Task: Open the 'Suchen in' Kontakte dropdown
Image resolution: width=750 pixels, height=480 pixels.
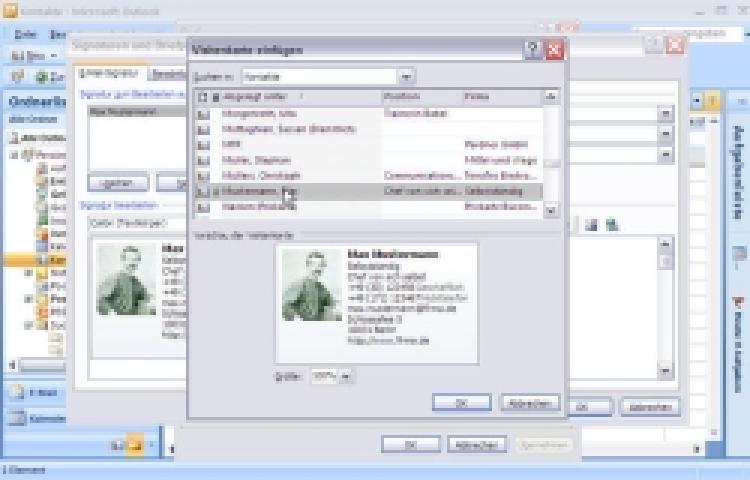Action: (x=406, y=76)
